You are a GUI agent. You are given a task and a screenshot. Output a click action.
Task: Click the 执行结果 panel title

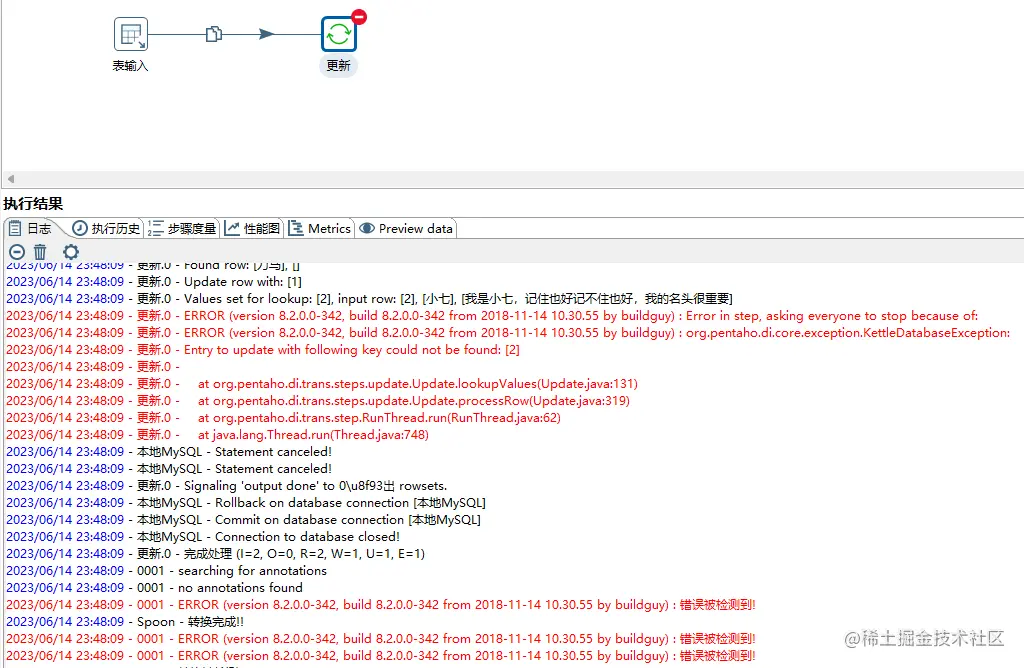pos(33,204)
